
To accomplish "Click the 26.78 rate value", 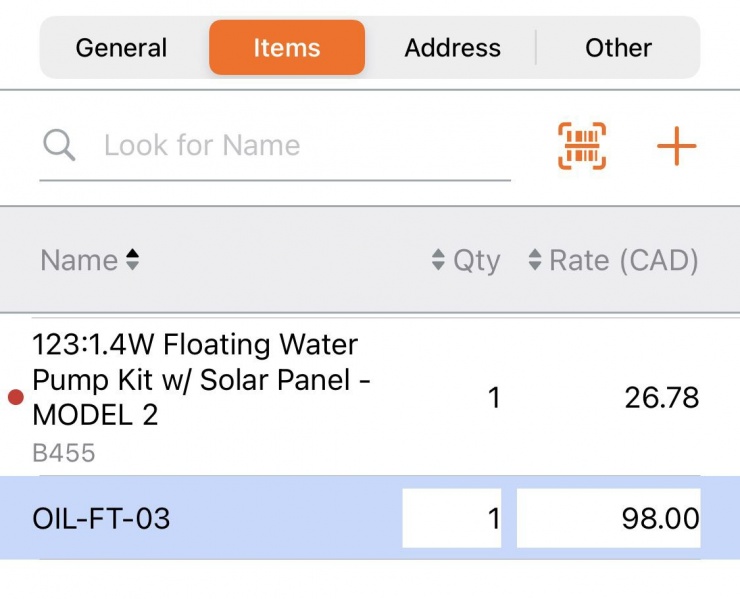I will 661,398.
